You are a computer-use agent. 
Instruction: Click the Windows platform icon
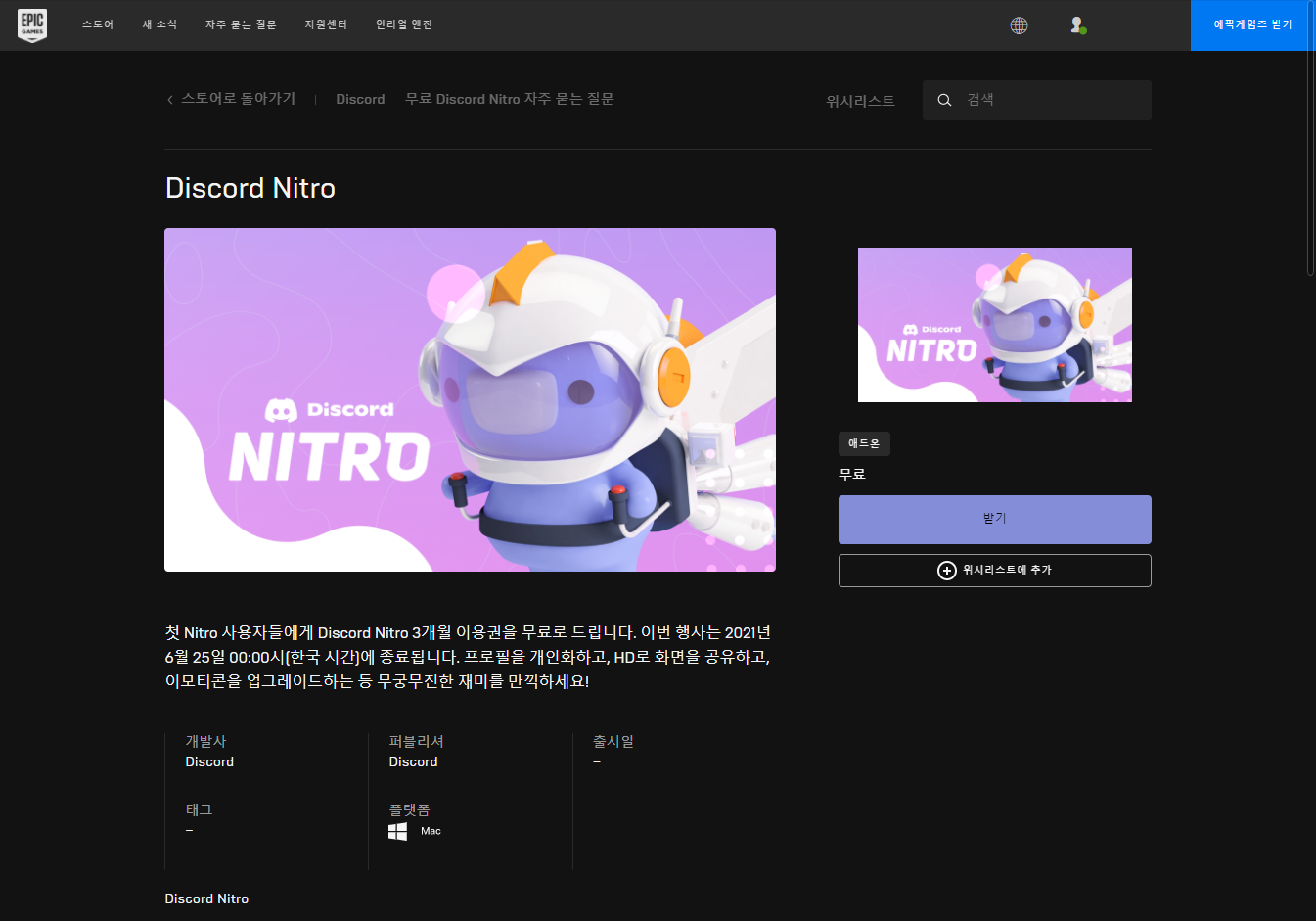coord(397,831)
